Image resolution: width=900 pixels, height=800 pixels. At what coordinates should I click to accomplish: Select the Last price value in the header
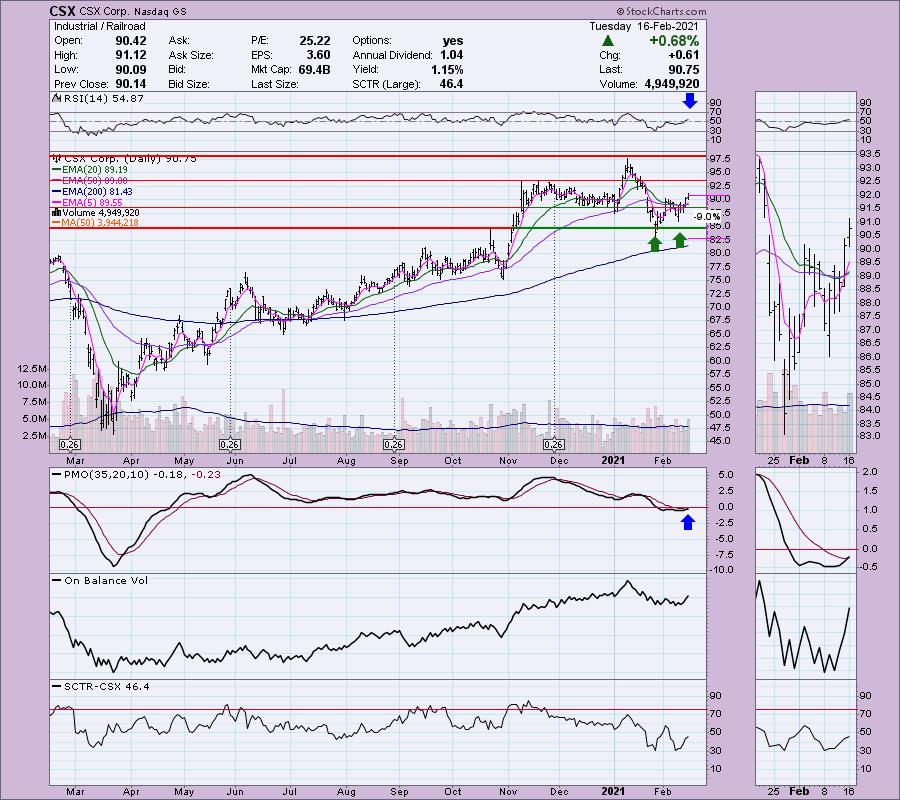coord(684,69)
